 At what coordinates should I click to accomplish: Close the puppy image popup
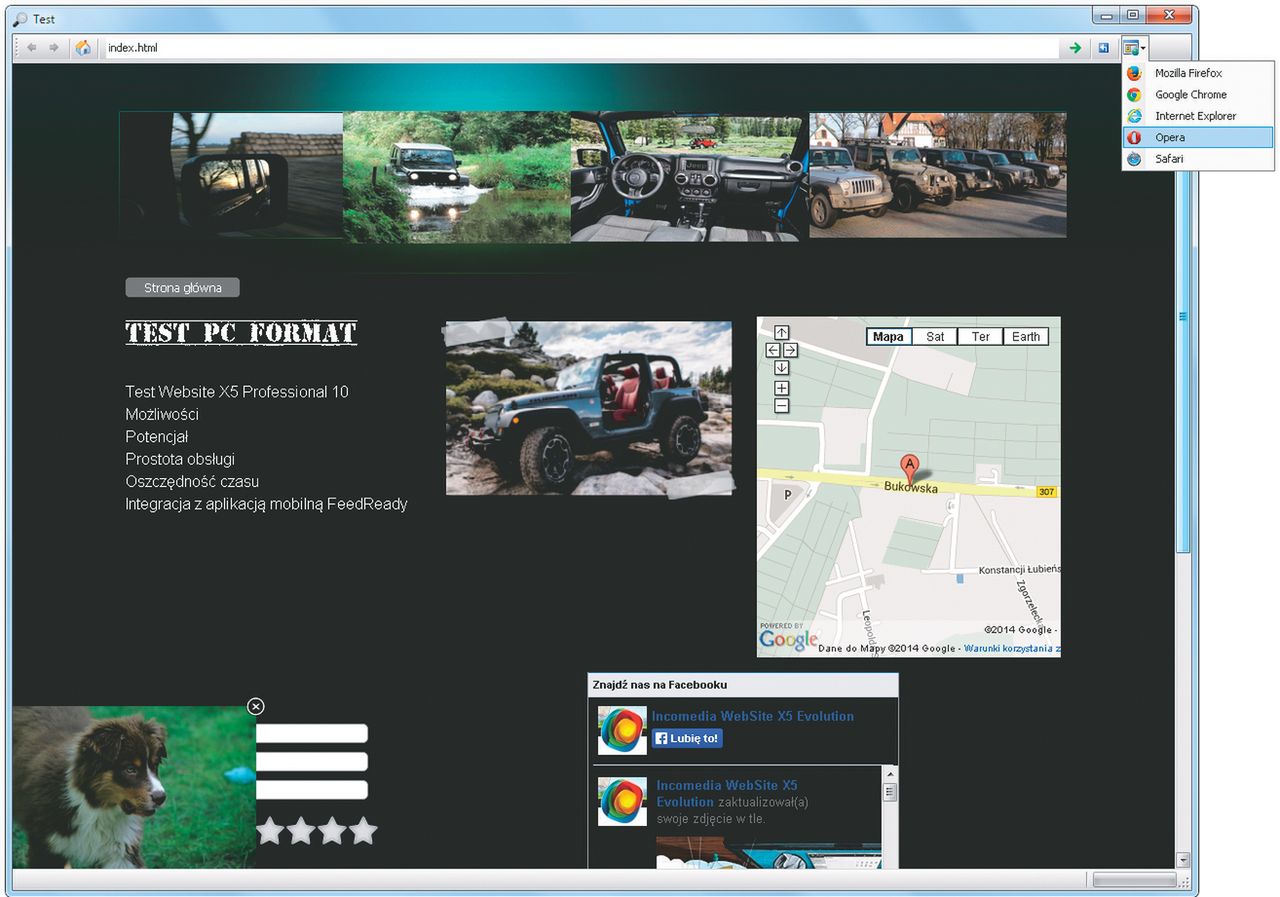tap(256, 707)
